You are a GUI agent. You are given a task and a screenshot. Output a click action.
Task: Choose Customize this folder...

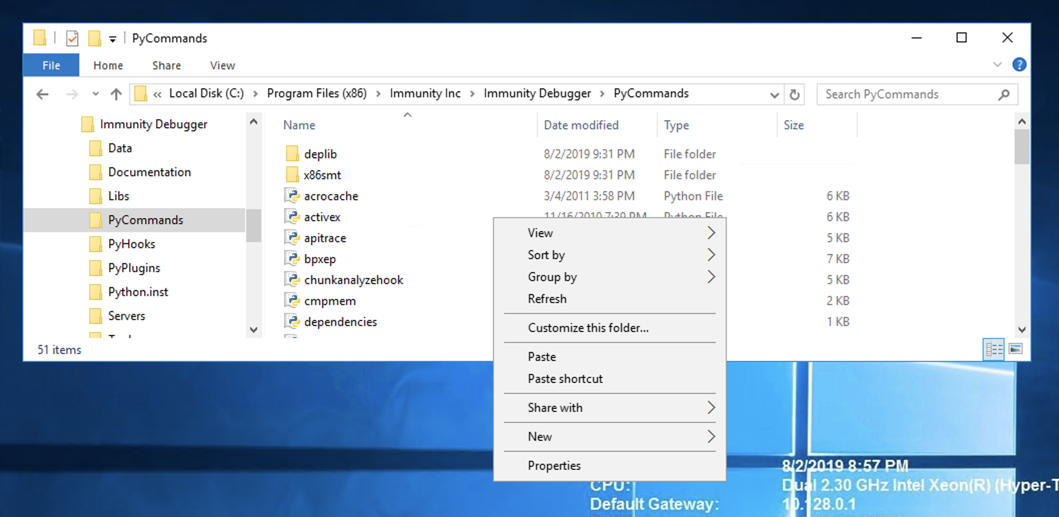coord(609,328)
